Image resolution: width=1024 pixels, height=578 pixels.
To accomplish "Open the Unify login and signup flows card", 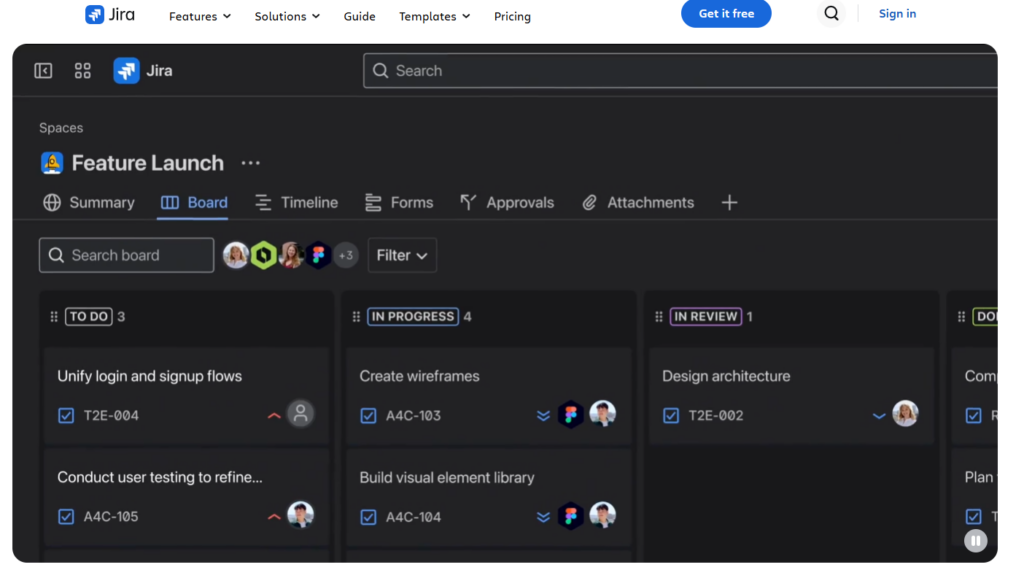I will click(186, 396).
